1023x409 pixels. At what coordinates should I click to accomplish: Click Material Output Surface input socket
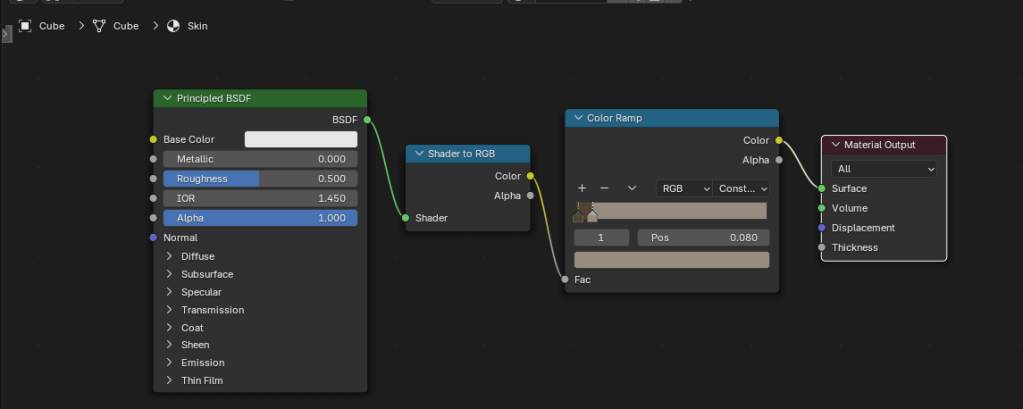pos(822,189)
